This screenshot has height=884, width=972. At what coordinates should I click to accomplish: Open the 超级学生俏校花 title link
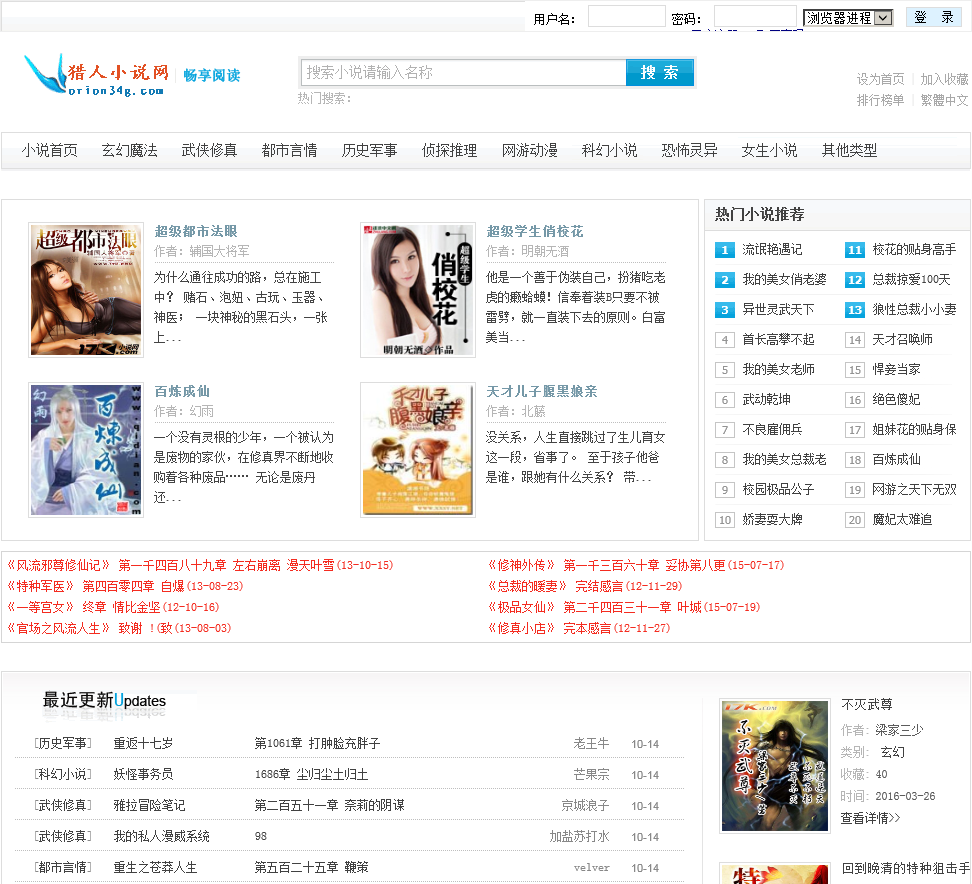coord(534,231)
